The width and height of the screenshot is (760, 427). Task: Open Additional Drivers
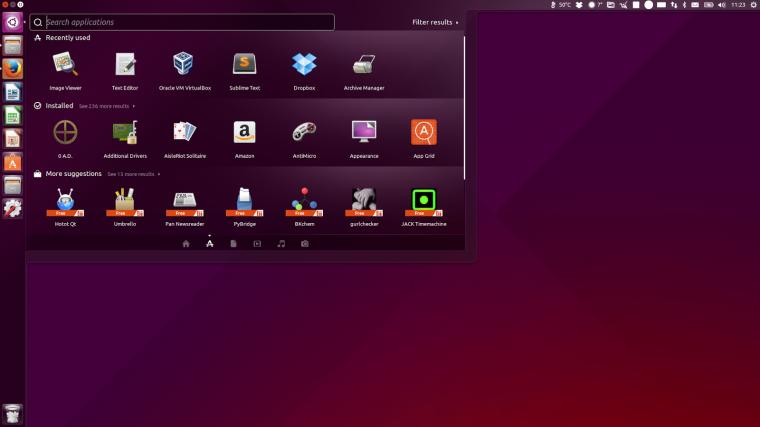125,139
